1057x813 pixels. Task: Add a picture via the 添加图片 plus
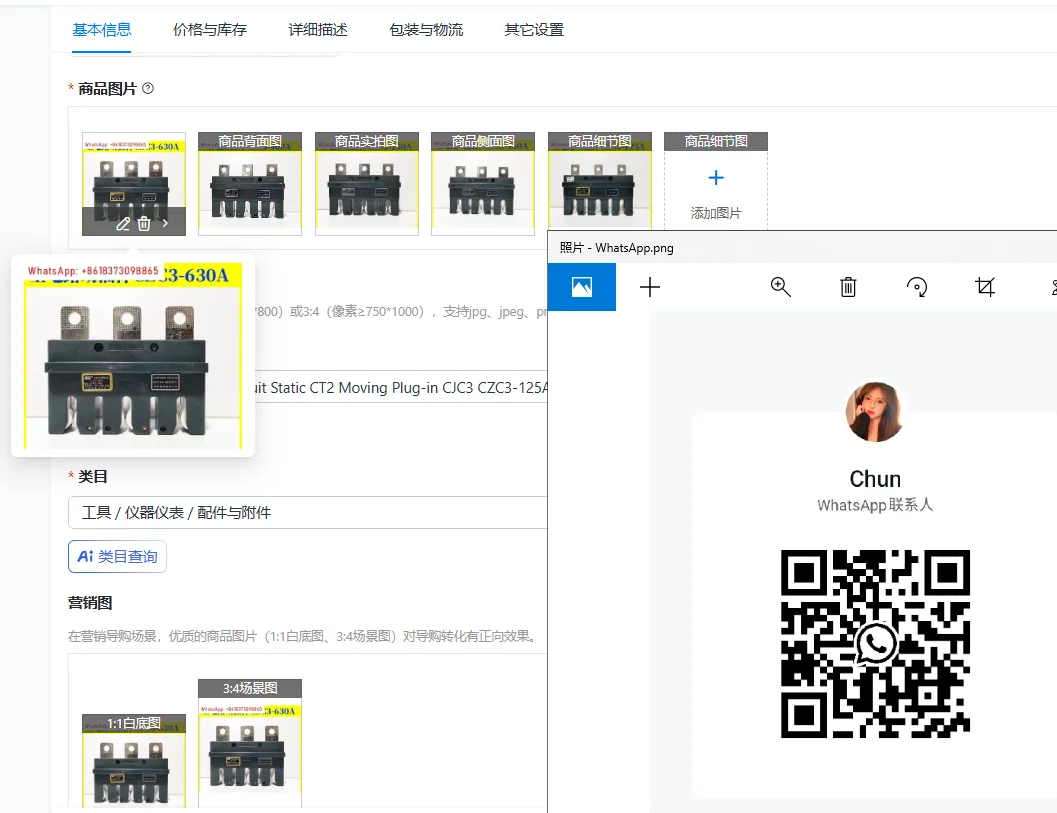[x=715, y=179]
